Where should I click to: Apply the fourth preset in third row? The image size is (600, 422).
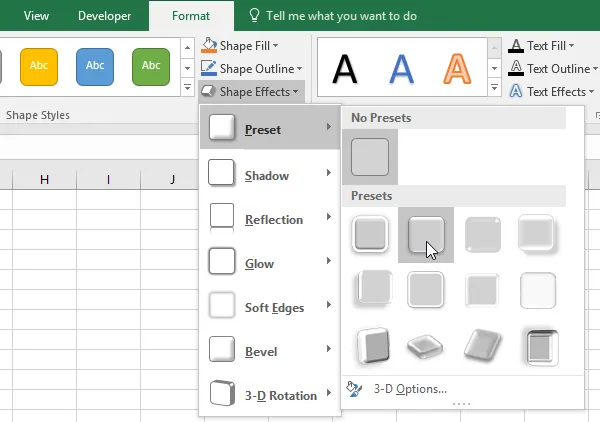coord(541,347)
